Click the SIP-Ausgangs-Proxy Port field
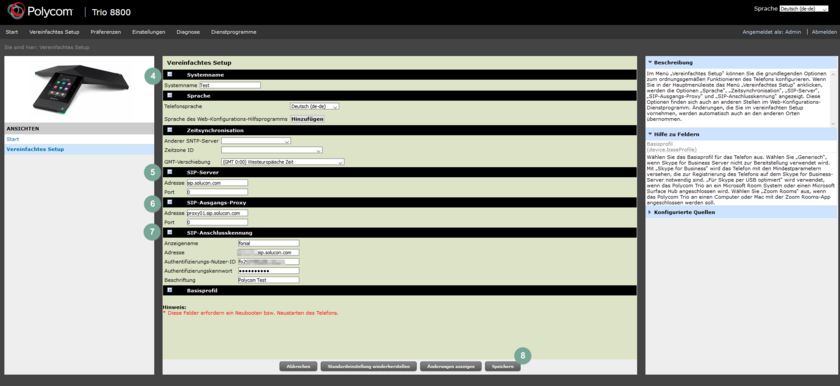 click(x=217, y=222)
